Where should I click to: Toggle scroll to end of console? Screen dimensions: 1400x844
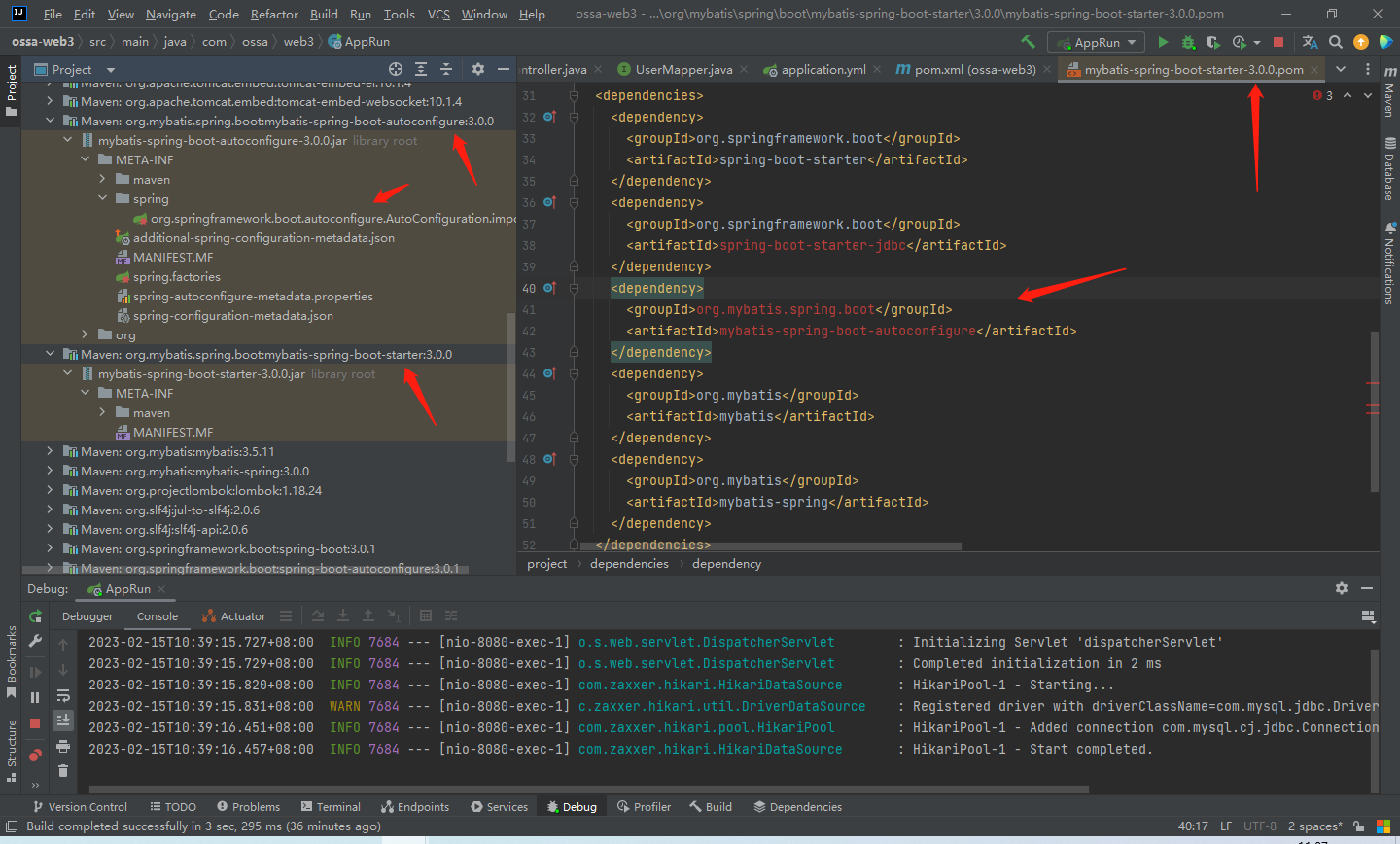pos(63,721)
